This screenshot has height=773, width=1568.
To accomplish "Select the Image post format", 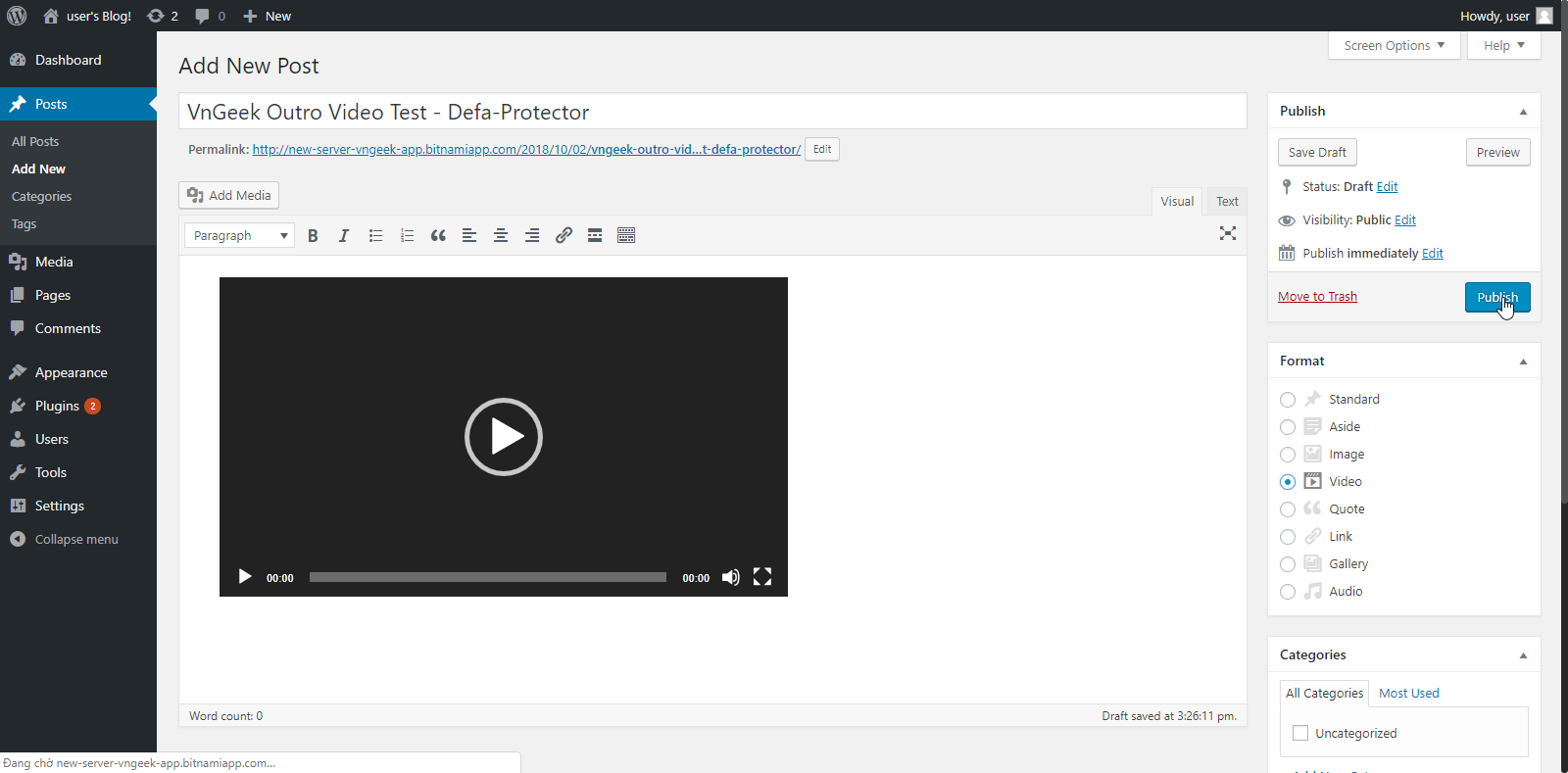I will tap(1288, 455).
